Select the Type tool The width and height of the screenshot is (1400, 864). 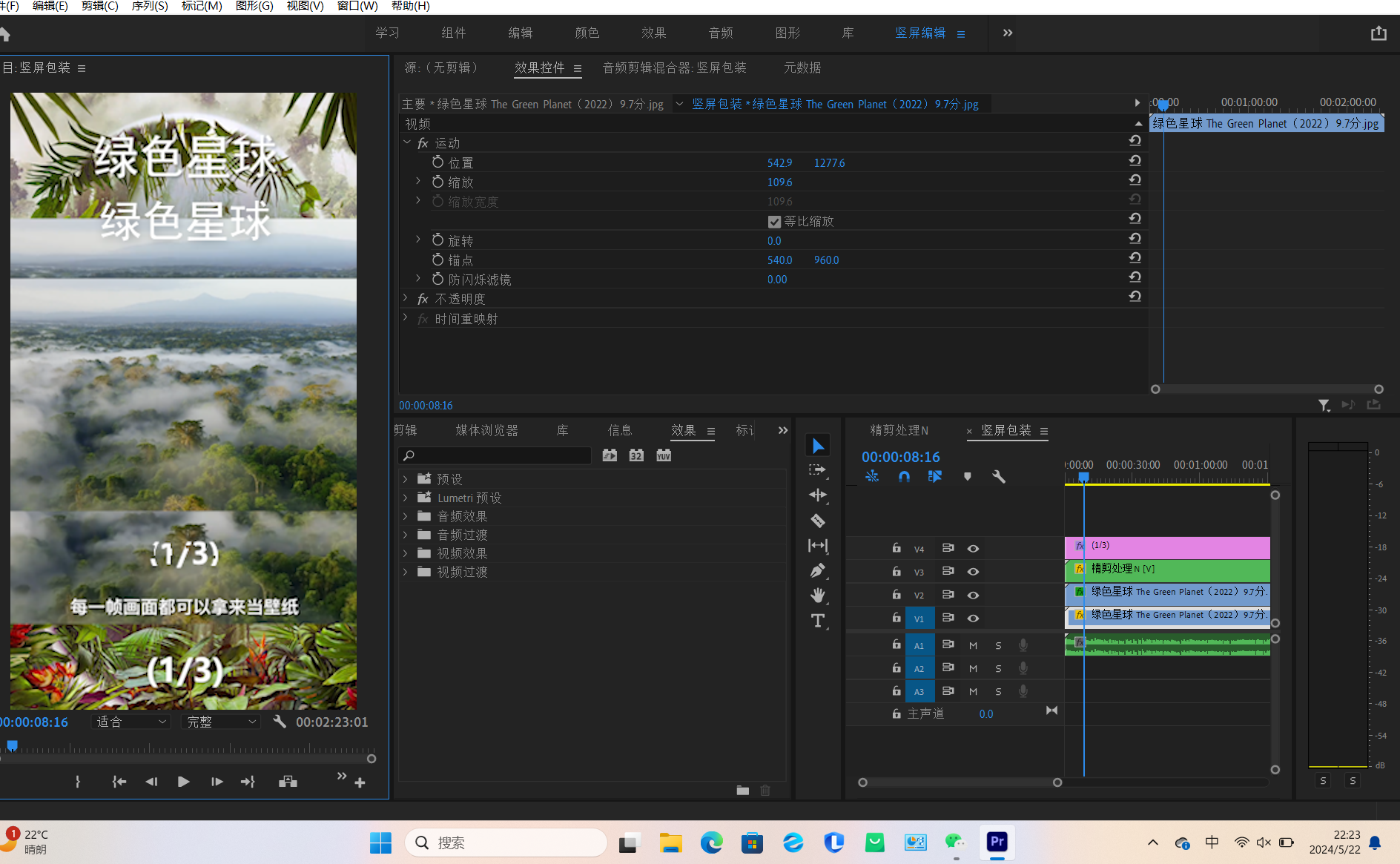[818, 621]
